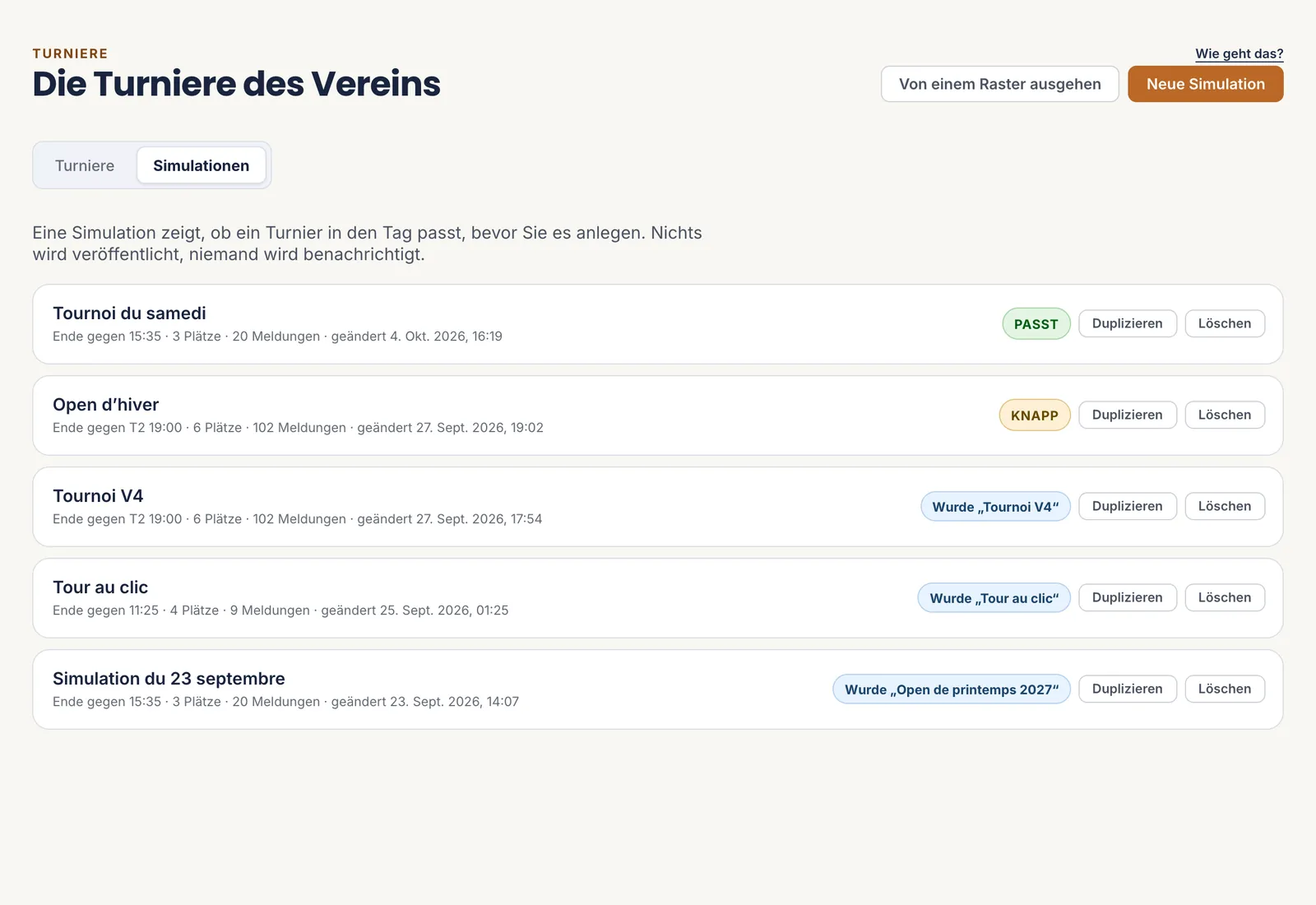This screenshot has height=905, width=1316.
Task: Select the Simulationen tab
Action: [201, 165]
